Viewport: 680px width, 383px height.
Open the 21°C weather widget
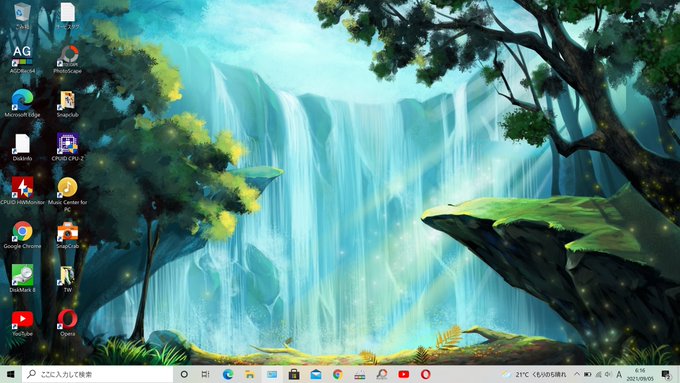[534, 374]
